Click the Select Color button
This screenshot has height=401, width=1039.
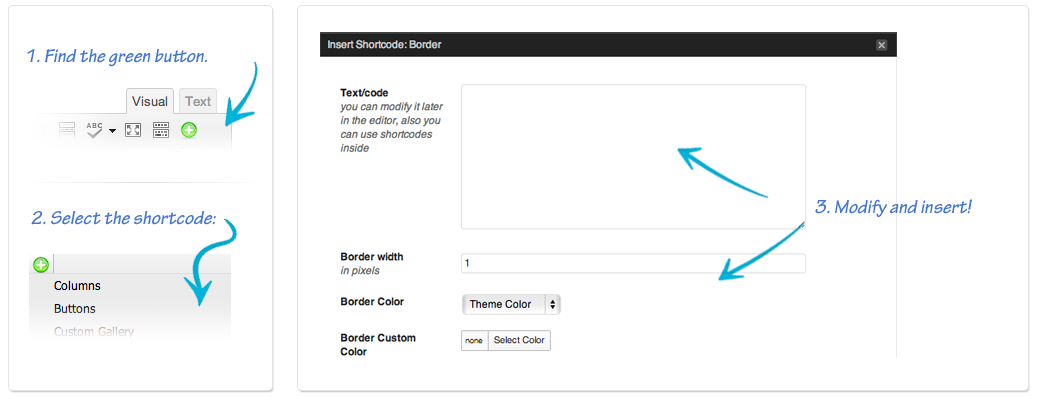(519, 341)
